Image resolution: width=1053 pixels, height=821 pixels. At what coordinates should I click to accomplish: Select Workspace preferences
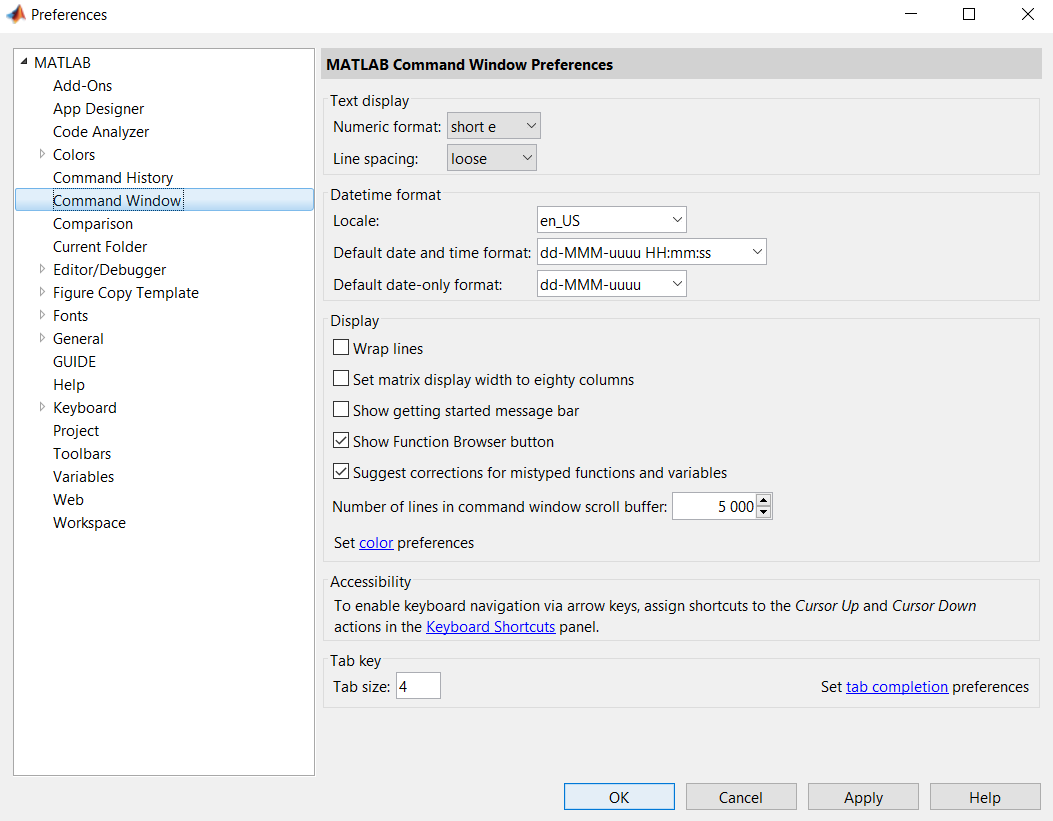[89, 523]
